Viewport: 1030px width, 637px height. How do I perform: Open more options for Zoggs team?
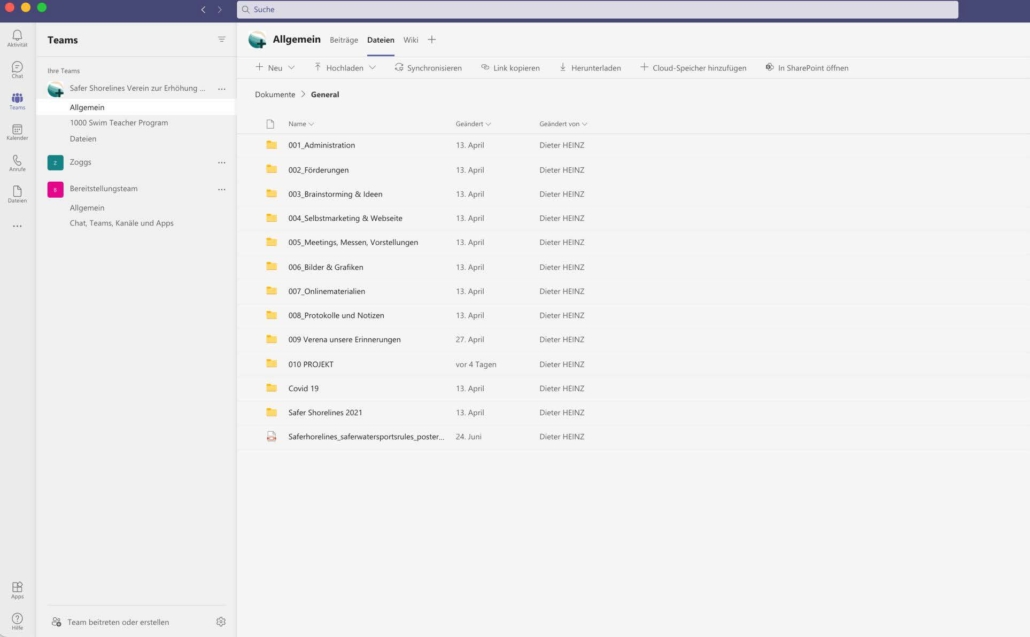tap(221, 162)
